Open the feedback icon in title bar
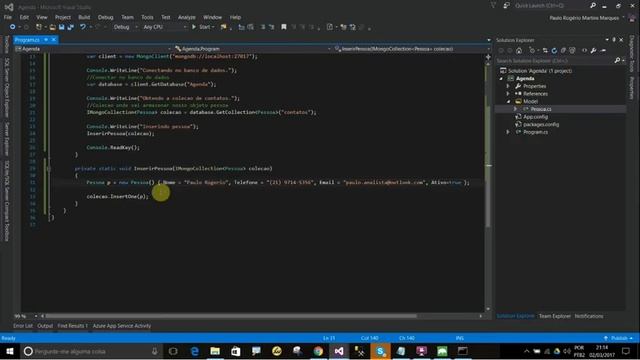 [507, 6]
